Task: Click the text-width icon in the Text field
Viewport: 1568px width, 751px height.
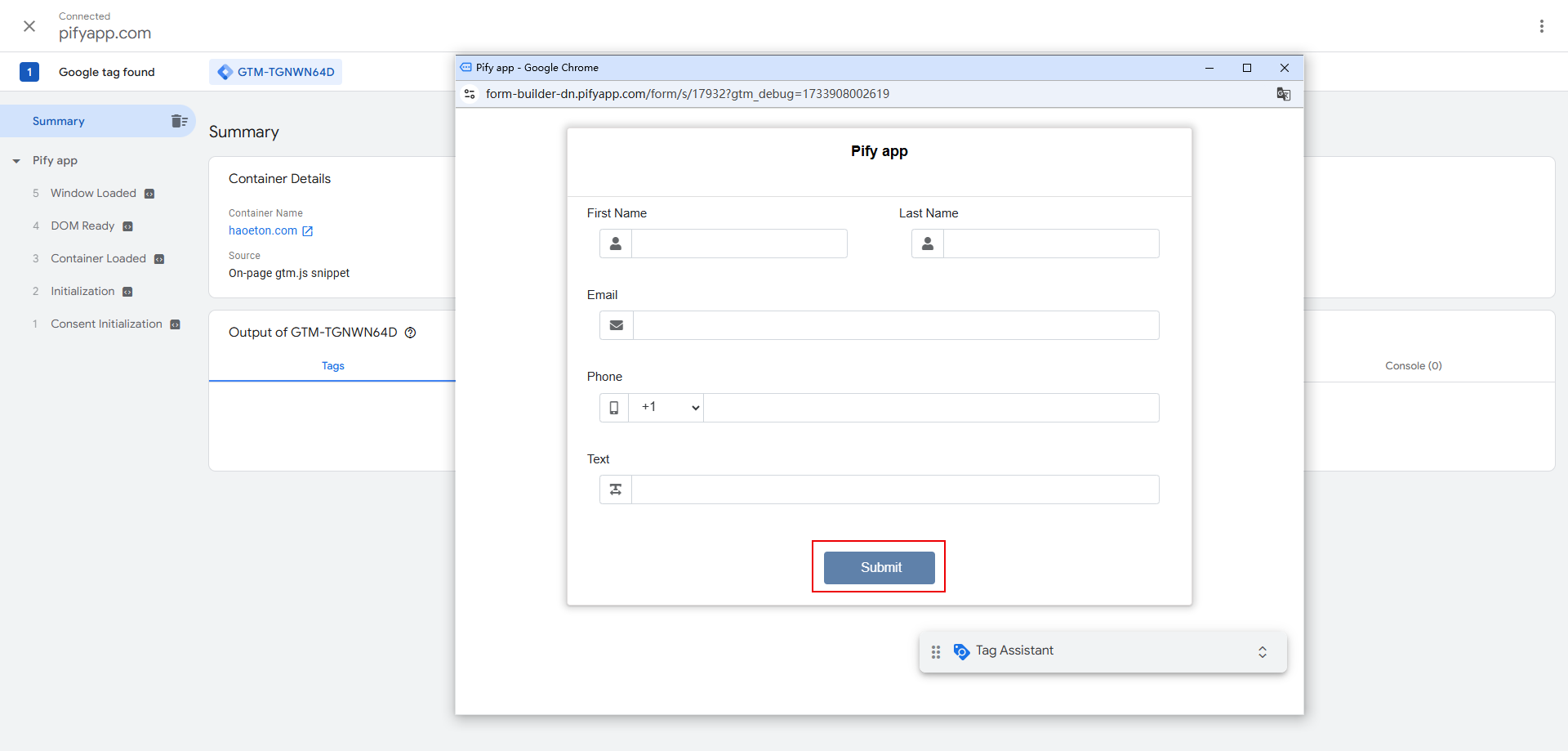Action: 616,489
